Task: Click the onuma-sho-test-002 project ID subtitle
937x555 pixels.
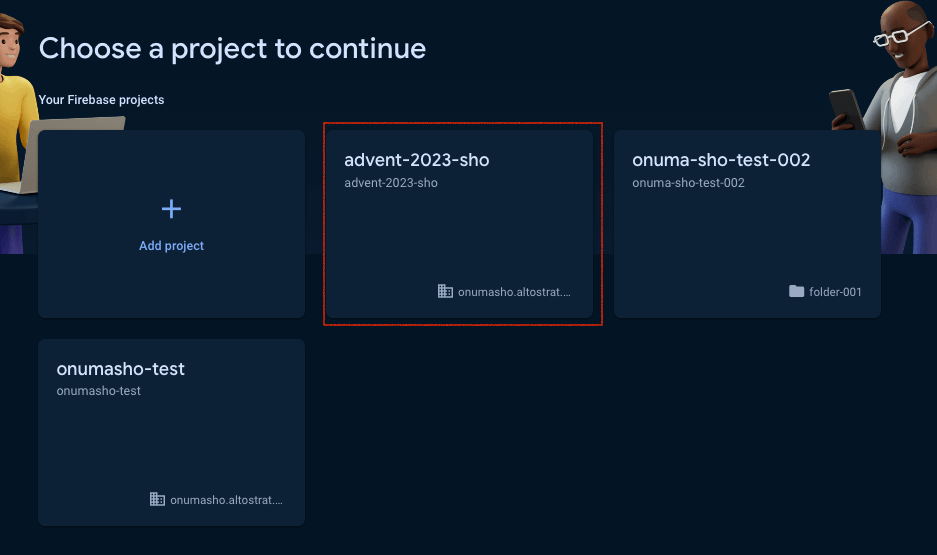Action: (x=688, y=183)
